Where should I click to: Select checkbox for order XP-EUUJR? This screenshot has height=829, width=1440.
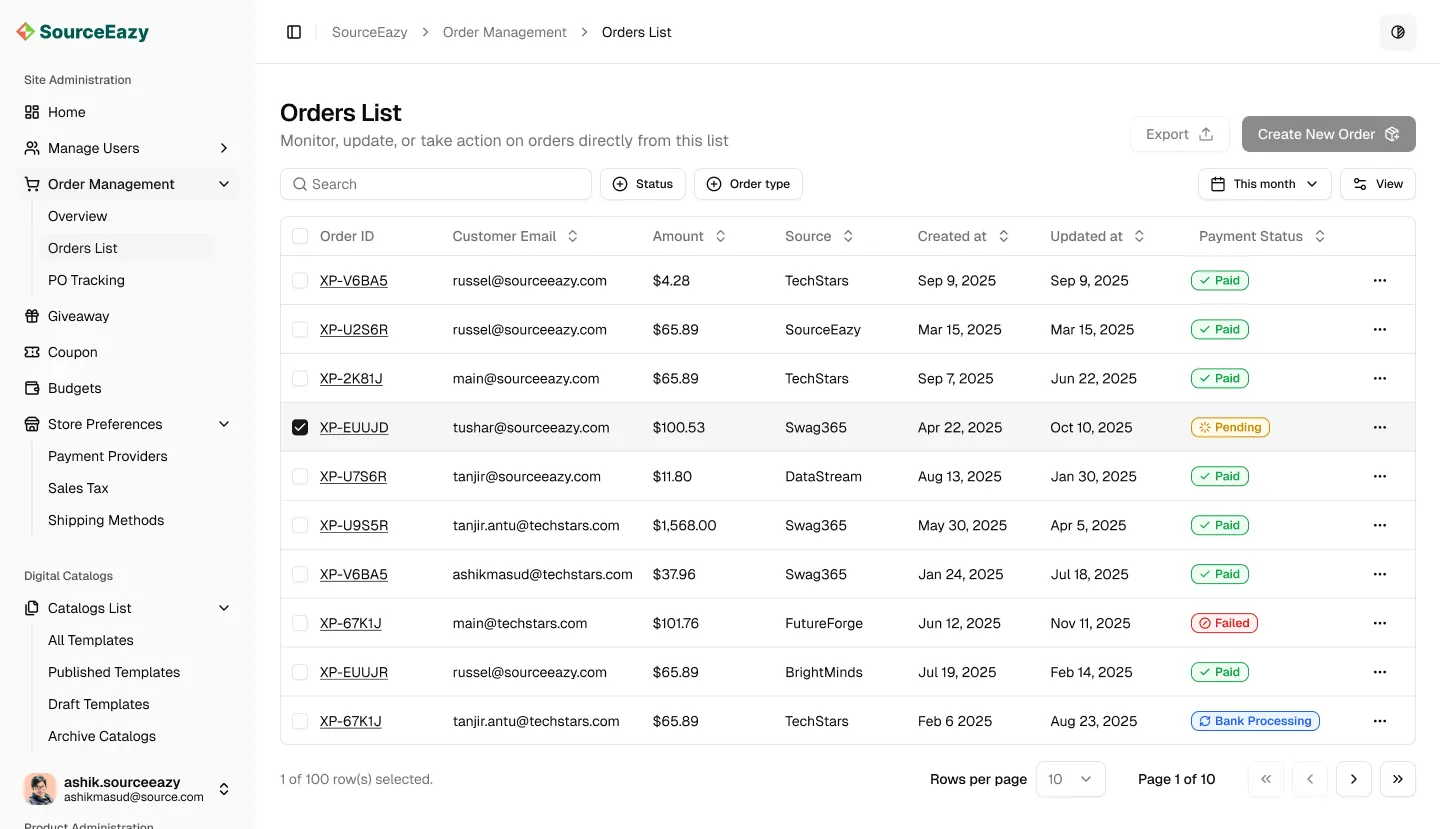click(300, 673)
